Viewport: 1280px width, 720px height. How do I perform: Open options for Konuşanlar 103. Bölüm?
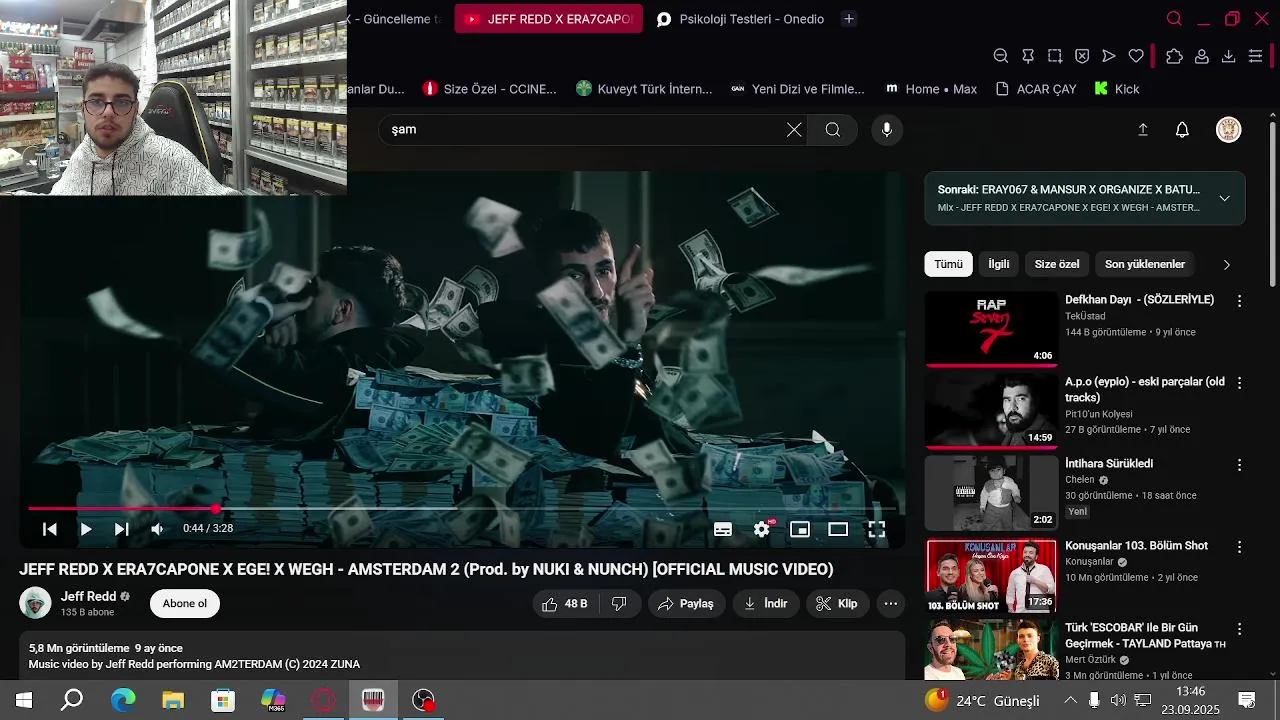(1239, 547)
